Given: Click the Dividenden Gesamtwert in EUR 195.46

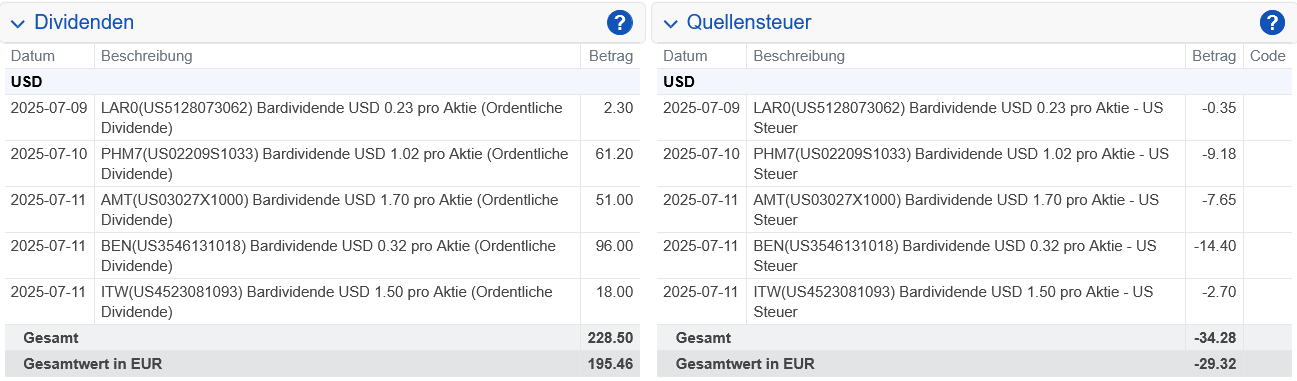Looking at the screenshot, I should (x=611, y=364).
